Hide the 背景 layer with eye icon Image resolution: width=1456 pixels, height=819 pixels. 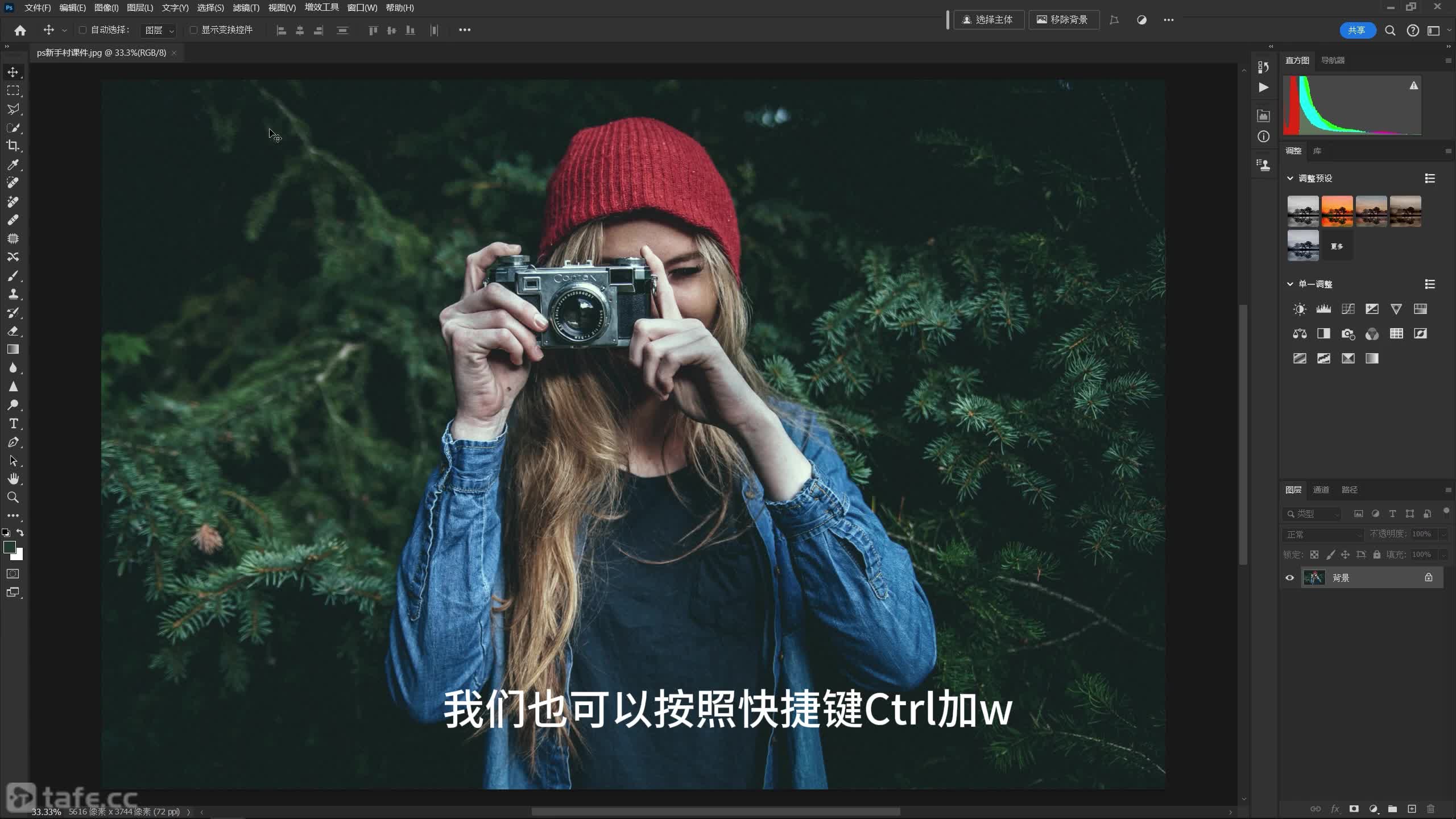(x=1289, y=578)
